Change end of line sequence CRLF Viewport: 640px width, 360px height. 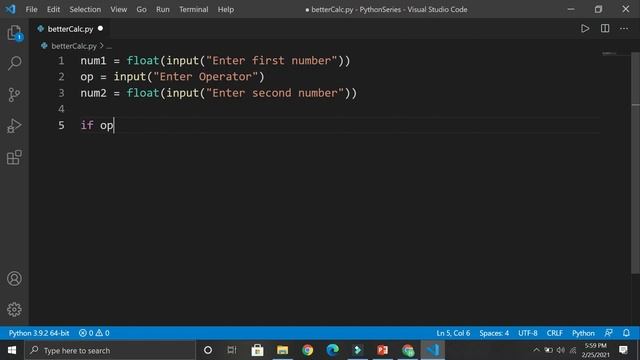(x=554, y=333)
